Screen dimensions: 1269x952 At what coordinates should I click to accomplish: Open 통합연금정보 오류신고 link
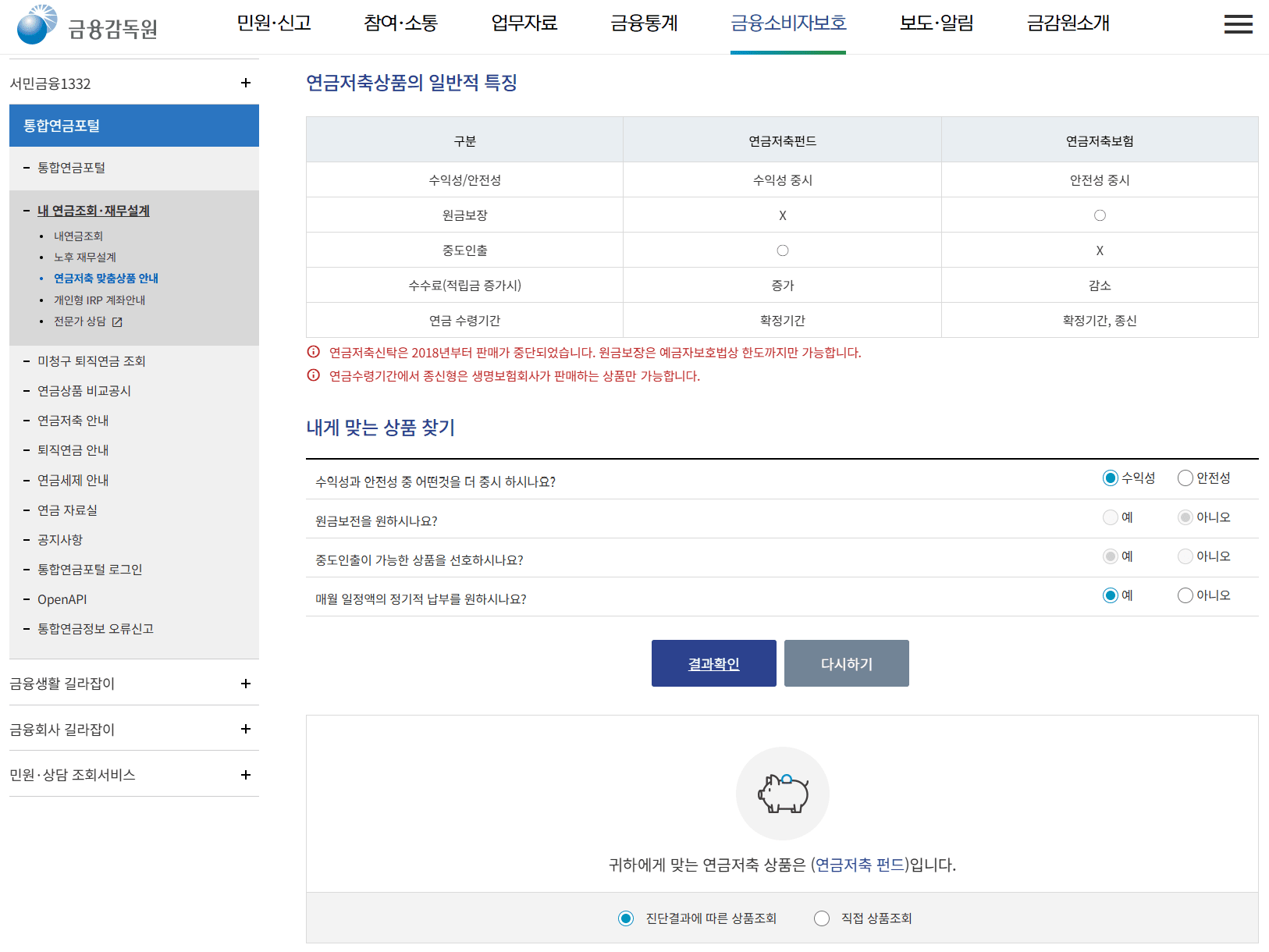point(95,629)
